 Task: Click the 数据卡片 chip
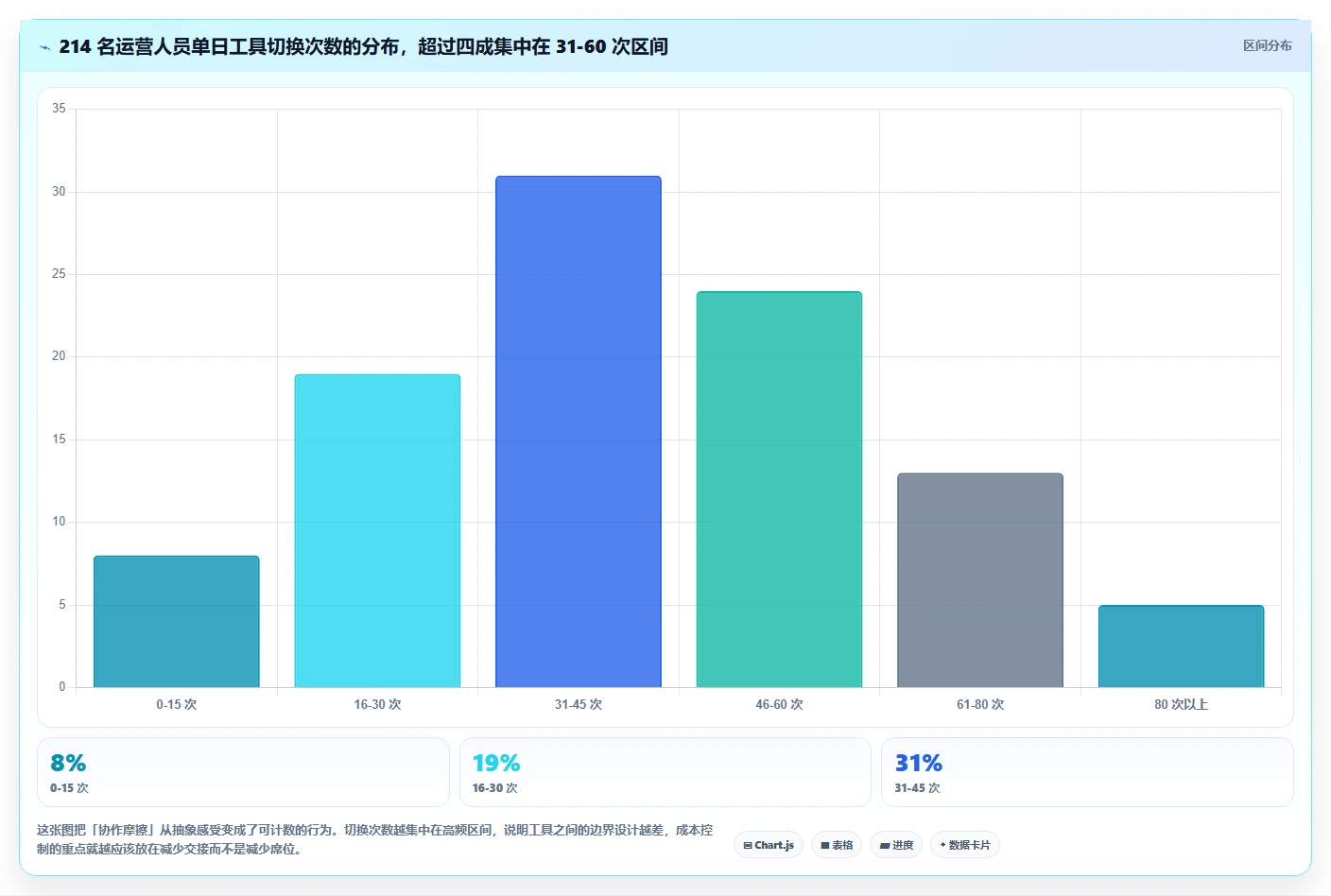pyautogui.click(x=965, y=845)
